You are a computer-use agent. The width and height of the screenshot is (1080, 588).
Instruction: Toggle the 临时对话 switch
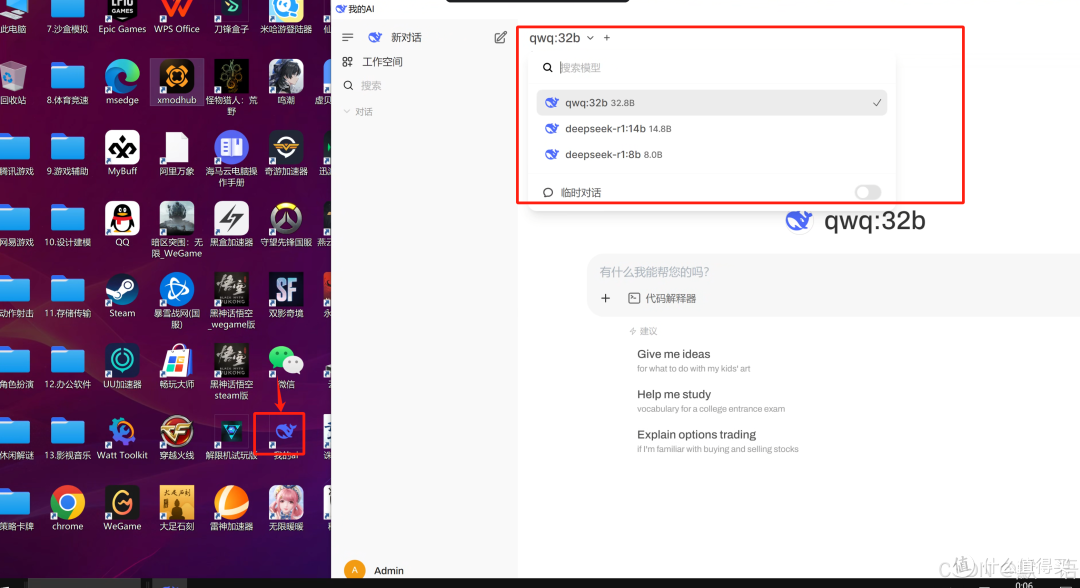pyautogui.click(x=868, y=192)
